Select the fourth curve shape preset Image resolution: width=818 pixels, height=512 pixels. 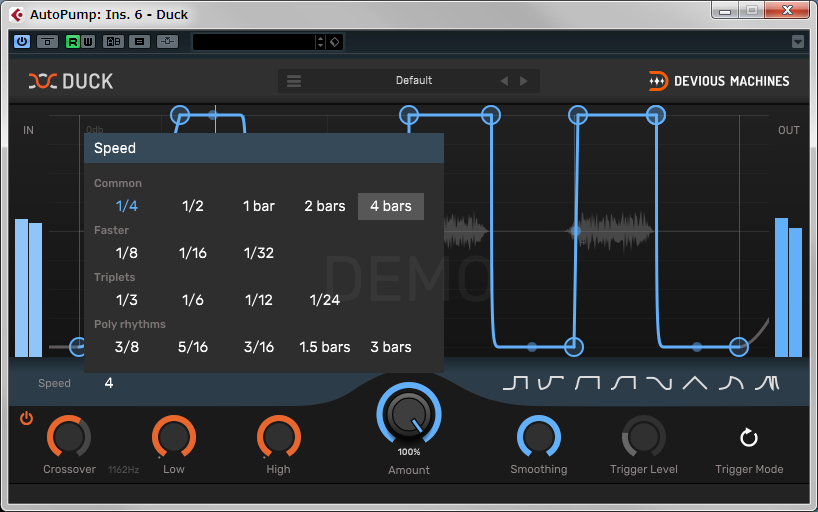(x=623, y=383)
